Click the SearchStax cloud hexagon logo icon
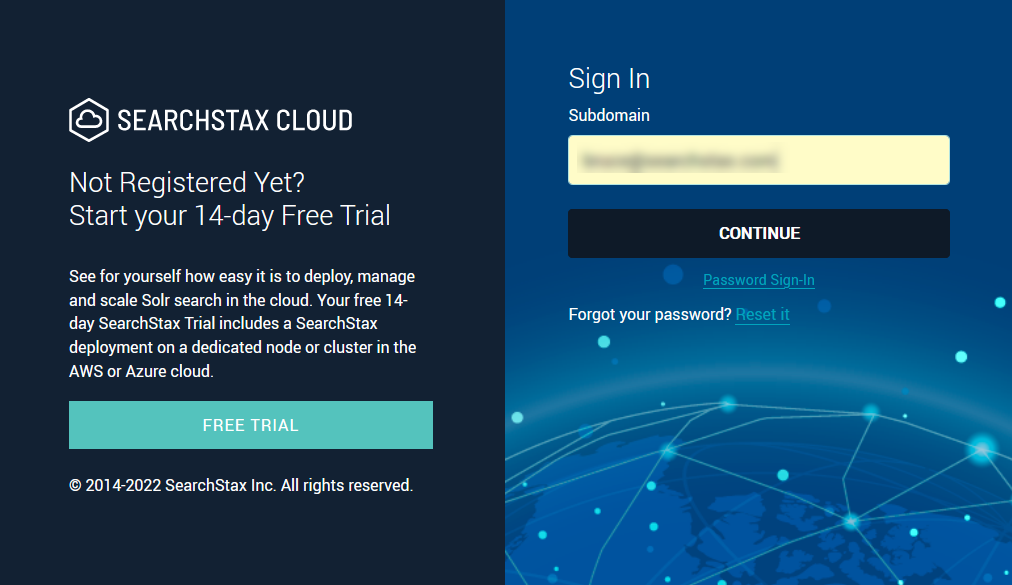The image size is (1012, 585). (88, 120)
